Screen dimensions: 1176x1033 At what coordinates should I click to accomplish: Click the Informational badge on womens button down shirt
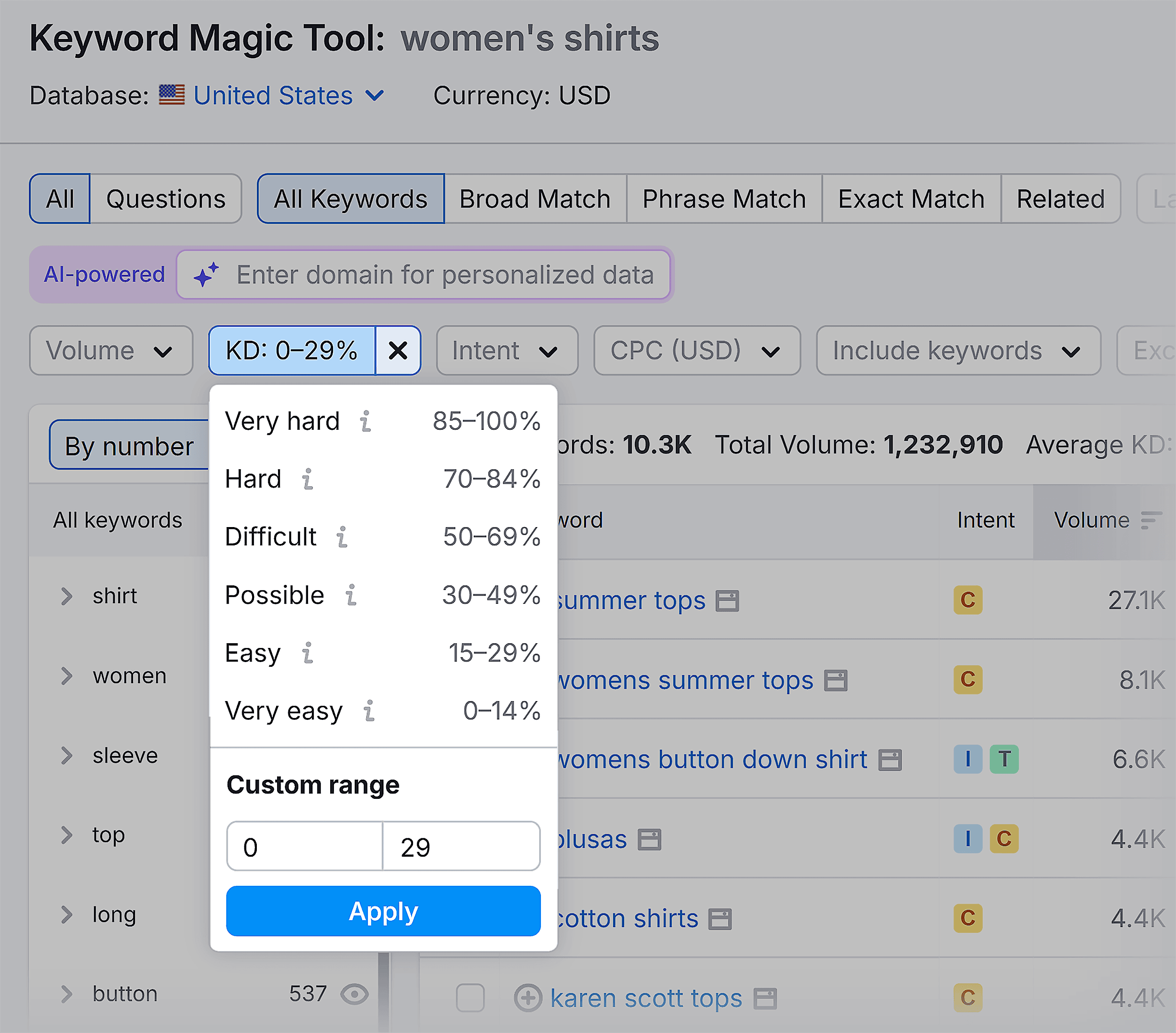pyautogui.click(x=968, y=759)
